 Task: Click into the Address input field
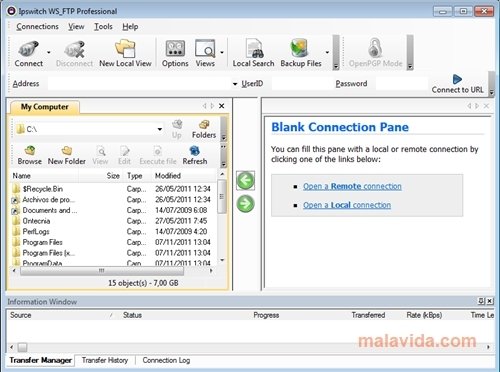coord(139,84)
